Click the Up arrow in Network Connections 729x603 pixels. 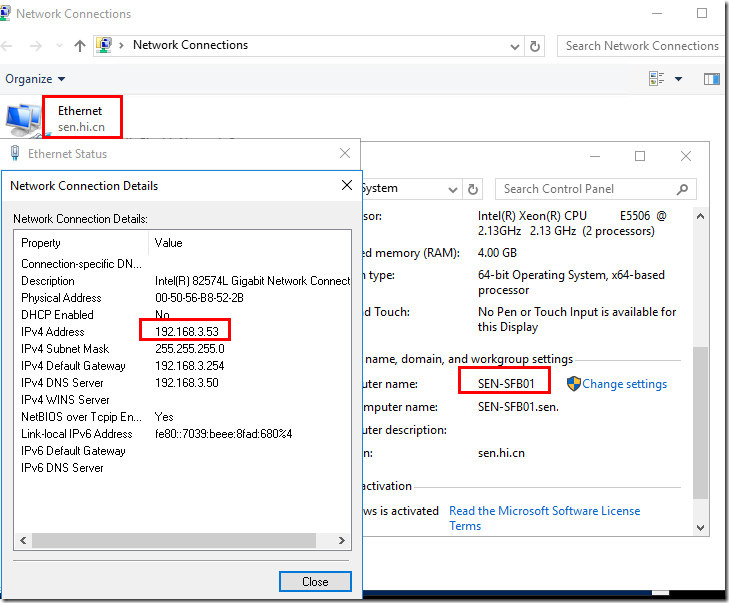(80, 46)
